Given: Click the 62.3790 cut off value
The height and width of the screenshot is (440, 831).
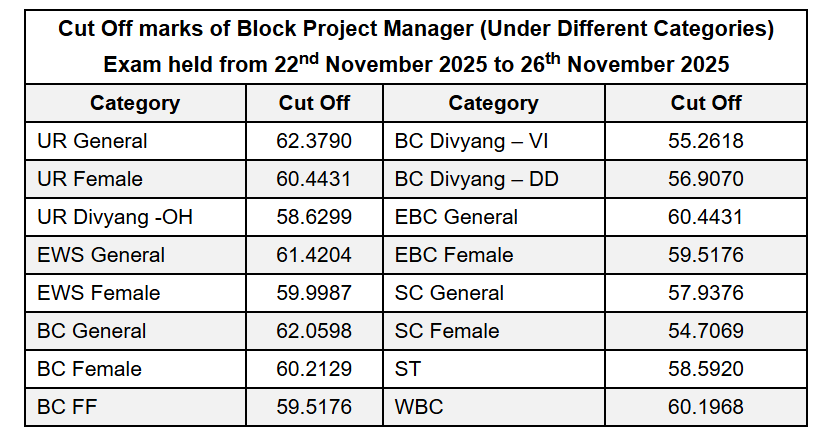Looking at the screenshot, I should tap(314, 141).
